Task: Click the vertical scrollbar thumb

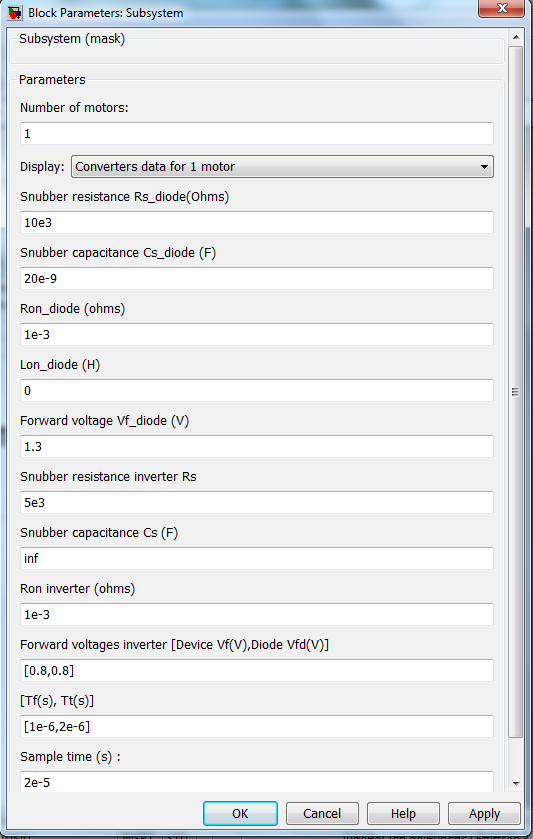Action: [516, 392]
